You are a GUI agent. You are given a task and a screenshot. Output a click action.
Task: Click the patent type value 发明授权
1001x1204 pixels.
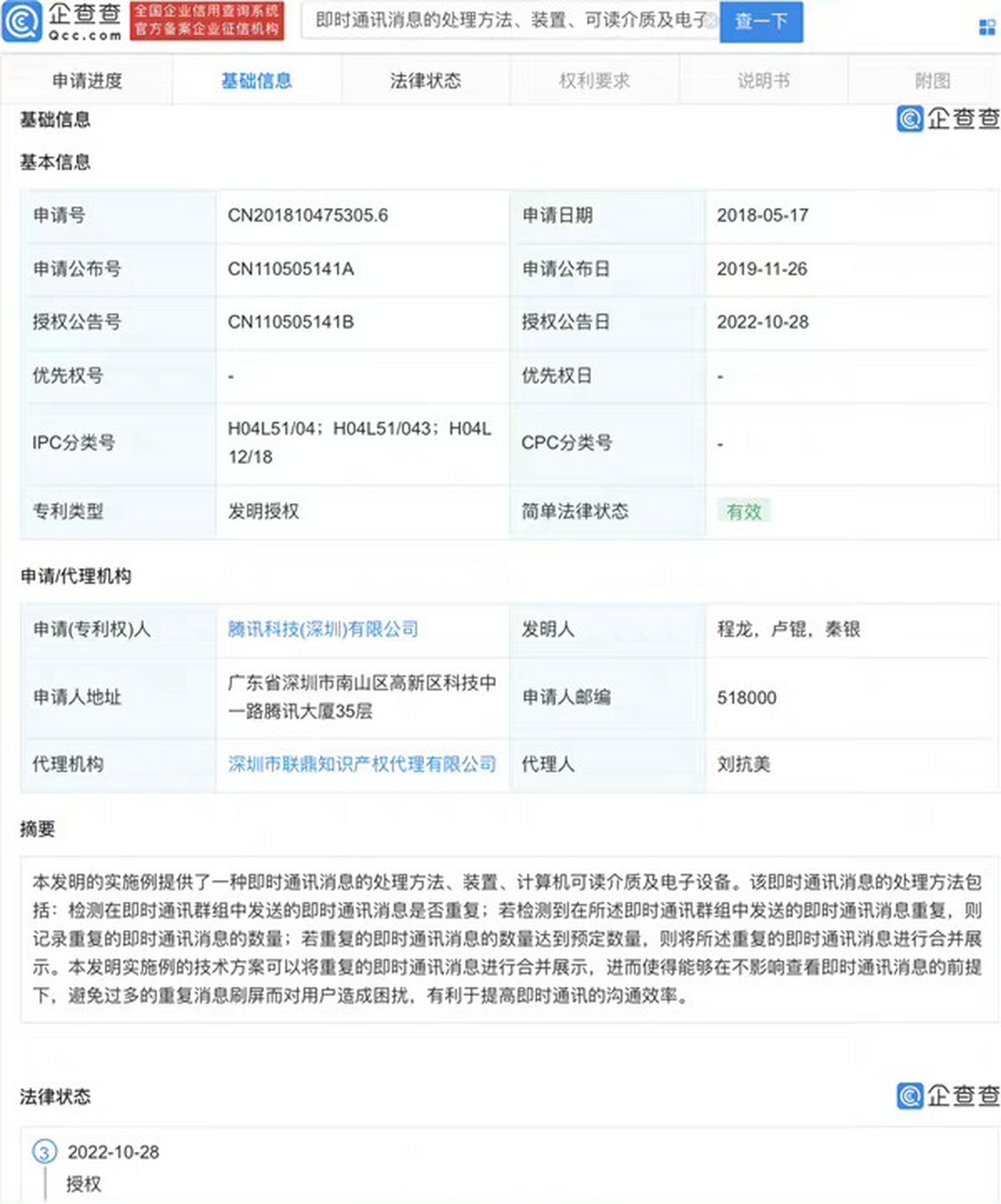[263, 512]
